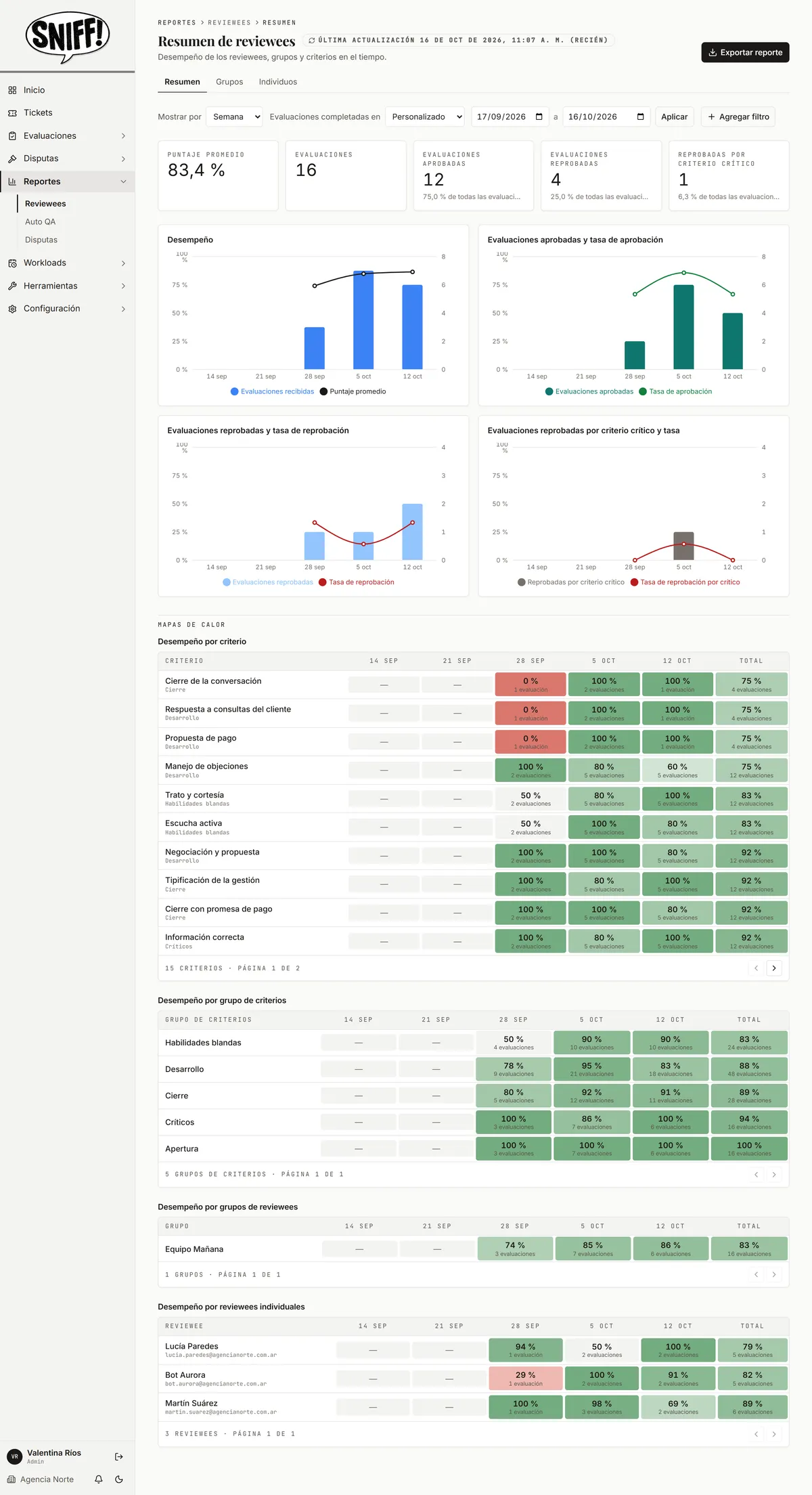The width and height of the screenshot is (812, 1495).
Task: Open the Semana grouping dropdown
Action: click(x=235, y=116)
